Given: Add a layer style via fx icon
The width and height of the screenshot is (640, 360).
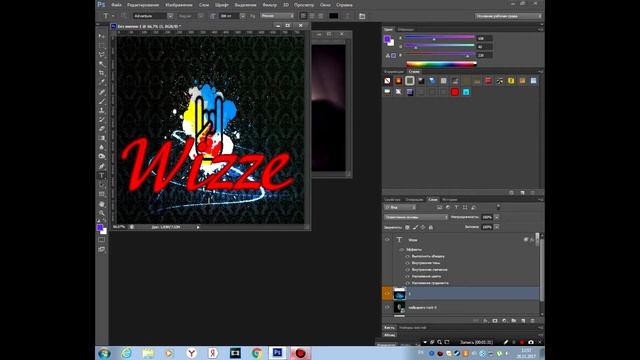Looking at the screenshot, I should [485, 321].
